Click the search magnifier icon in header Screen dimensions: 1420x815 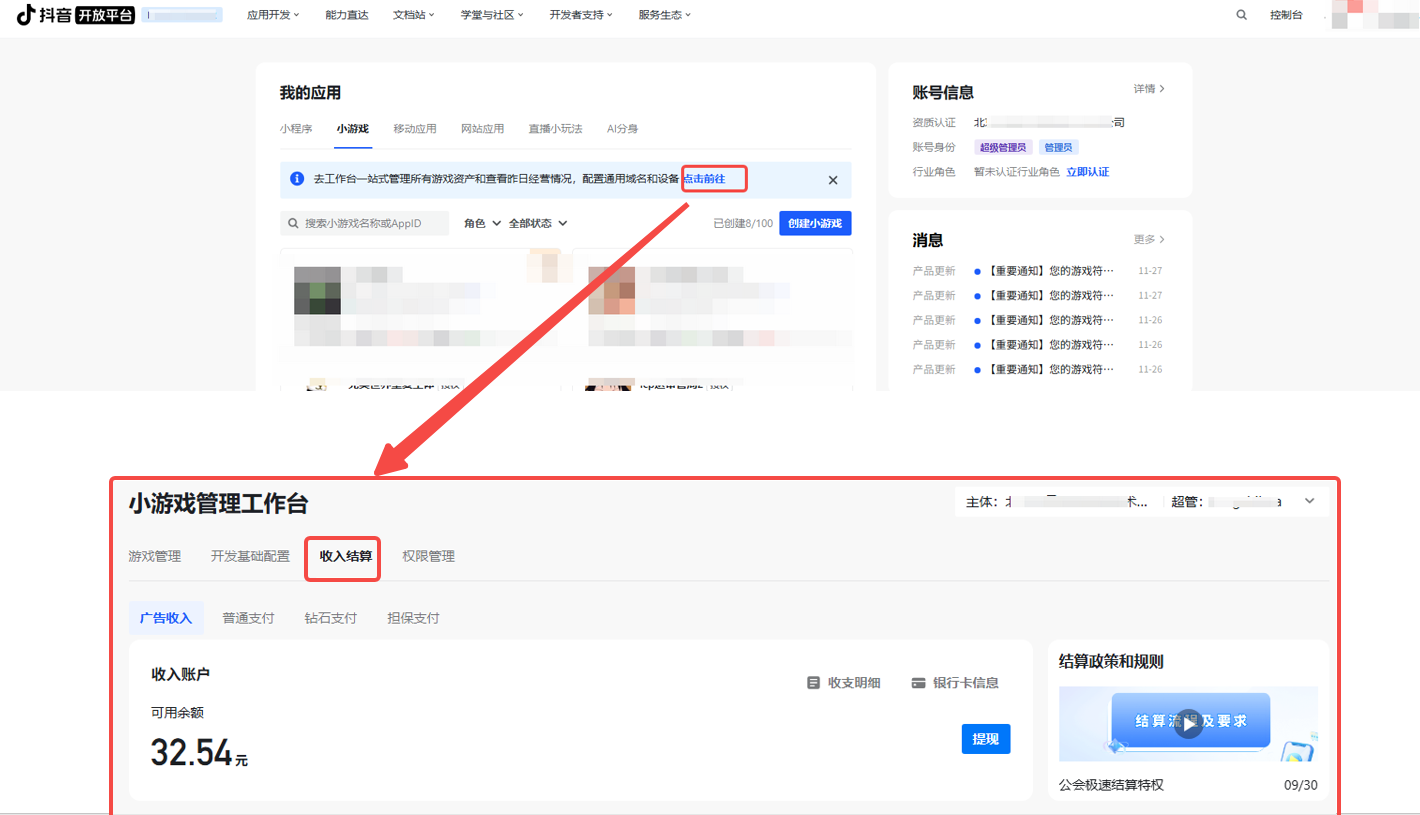[1241, 15]
